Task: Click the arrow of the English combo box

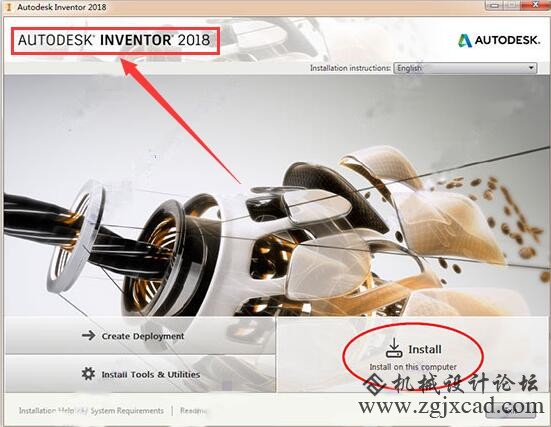Action: (531, 68)
